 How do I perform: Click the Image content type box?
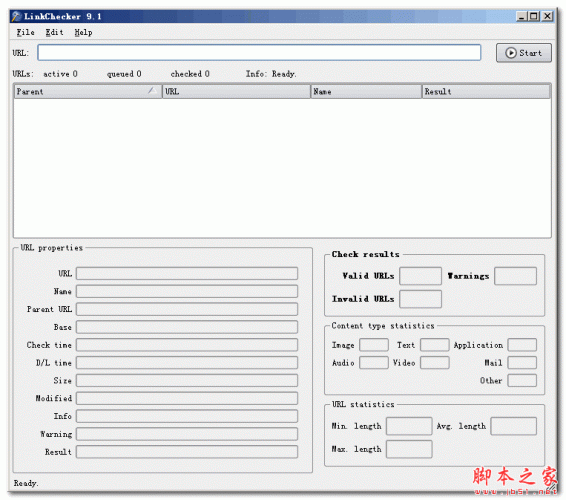[374, 345]
